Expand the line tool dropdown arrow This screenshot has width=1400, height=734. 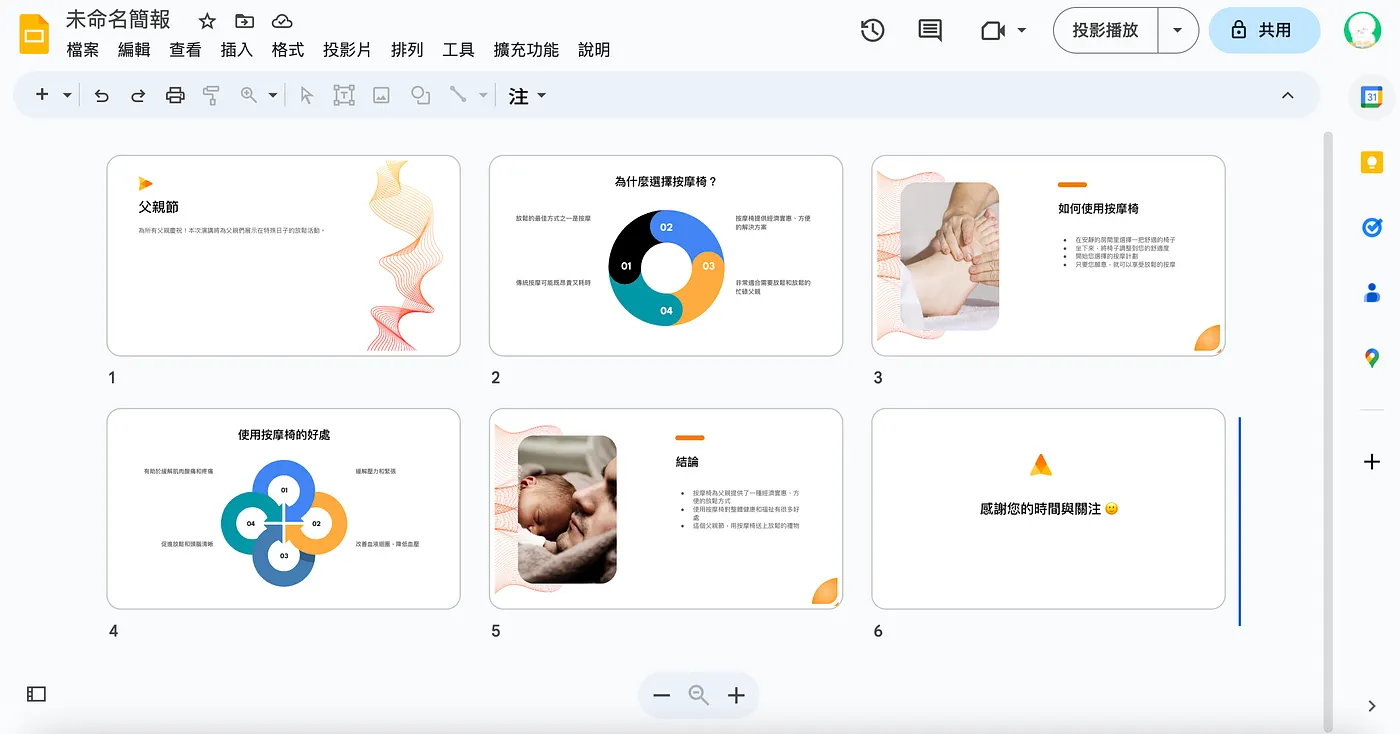pos(483,96)
